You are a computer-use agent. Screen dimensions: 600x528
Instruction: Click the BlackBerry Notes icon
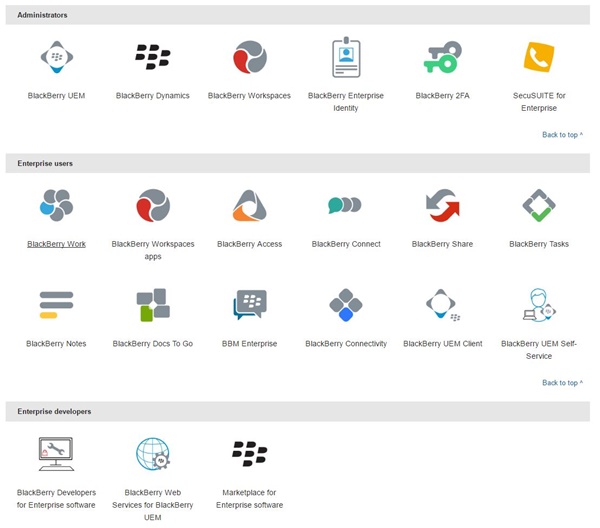56,304
